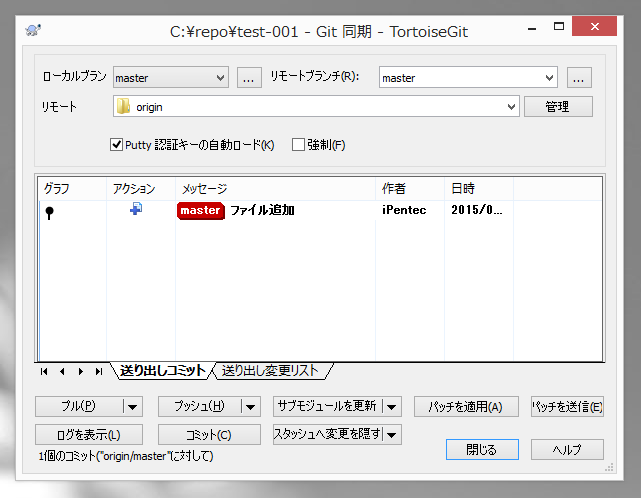Switch to 送り出し変更リスト tab
This screenshot has width=641, height=498.
click(x=270, y=370)
